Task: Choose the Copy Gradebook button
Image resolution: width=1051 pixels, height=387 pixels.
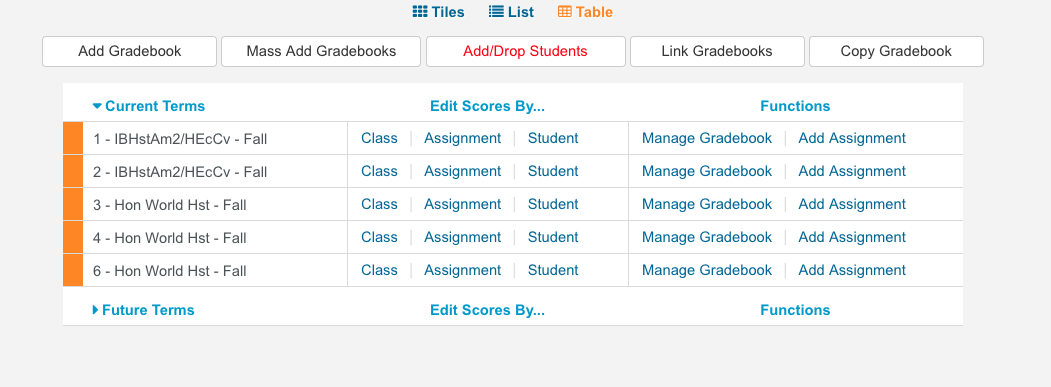Action: (x=896, y=52)
